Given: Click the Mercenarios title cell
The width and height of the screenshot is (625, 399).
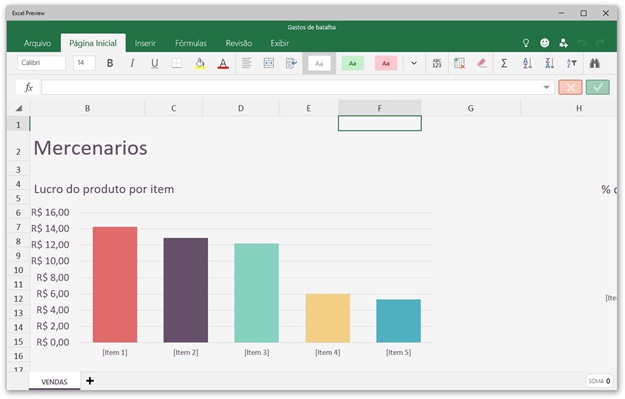Looking at the screenshot, I should coord(90,148).
